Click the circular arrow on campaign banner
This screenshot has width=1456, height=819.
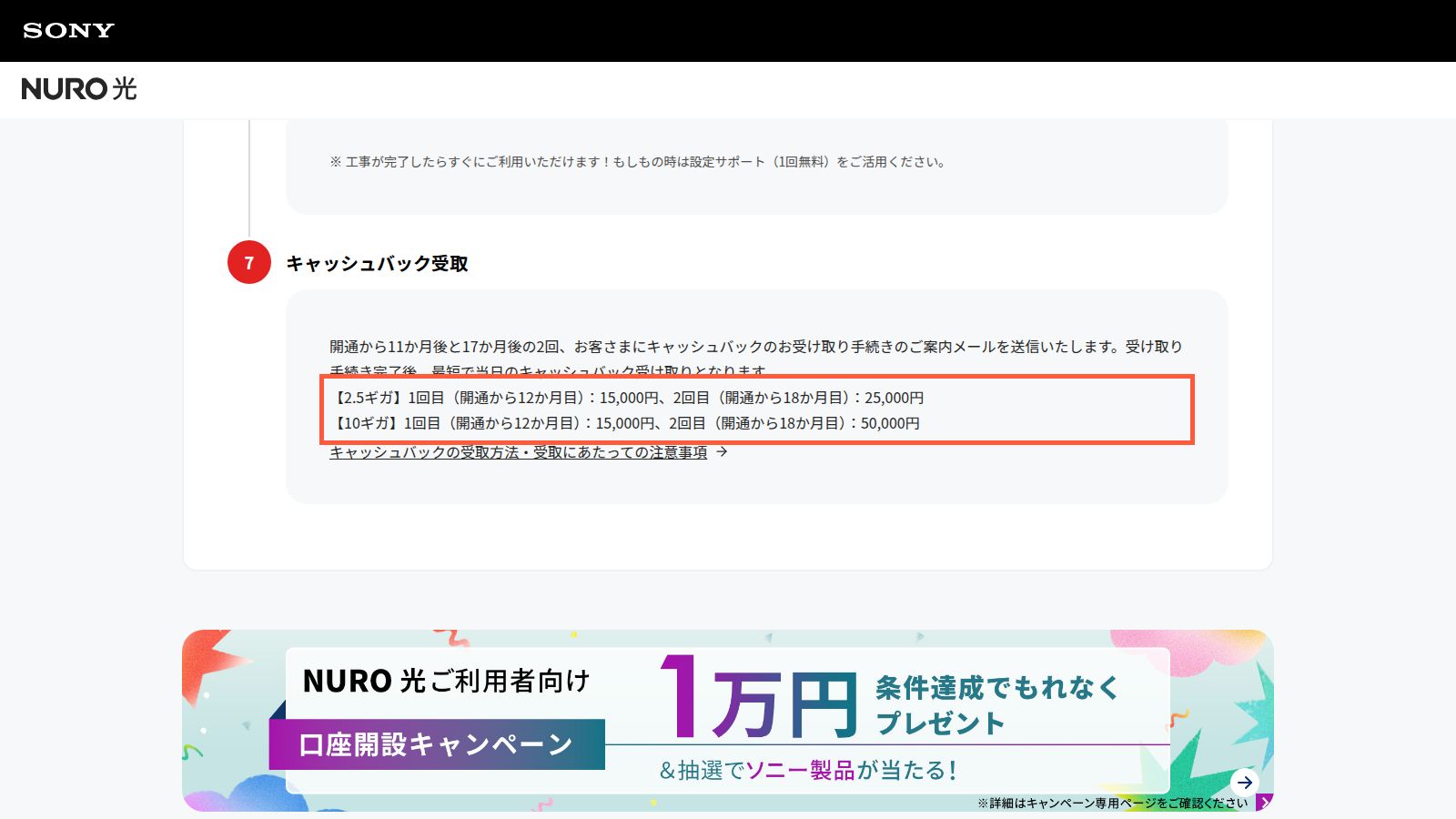(x=1244, y=782)
